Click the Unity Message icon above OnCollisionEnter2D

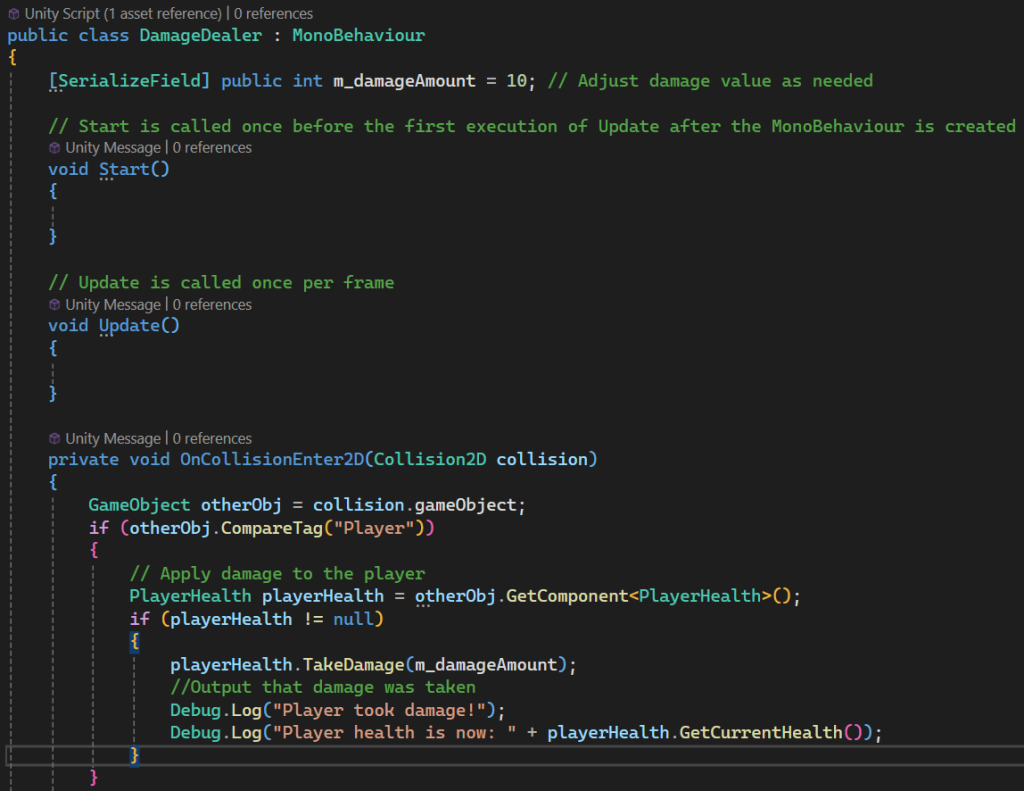pos(55,438)
